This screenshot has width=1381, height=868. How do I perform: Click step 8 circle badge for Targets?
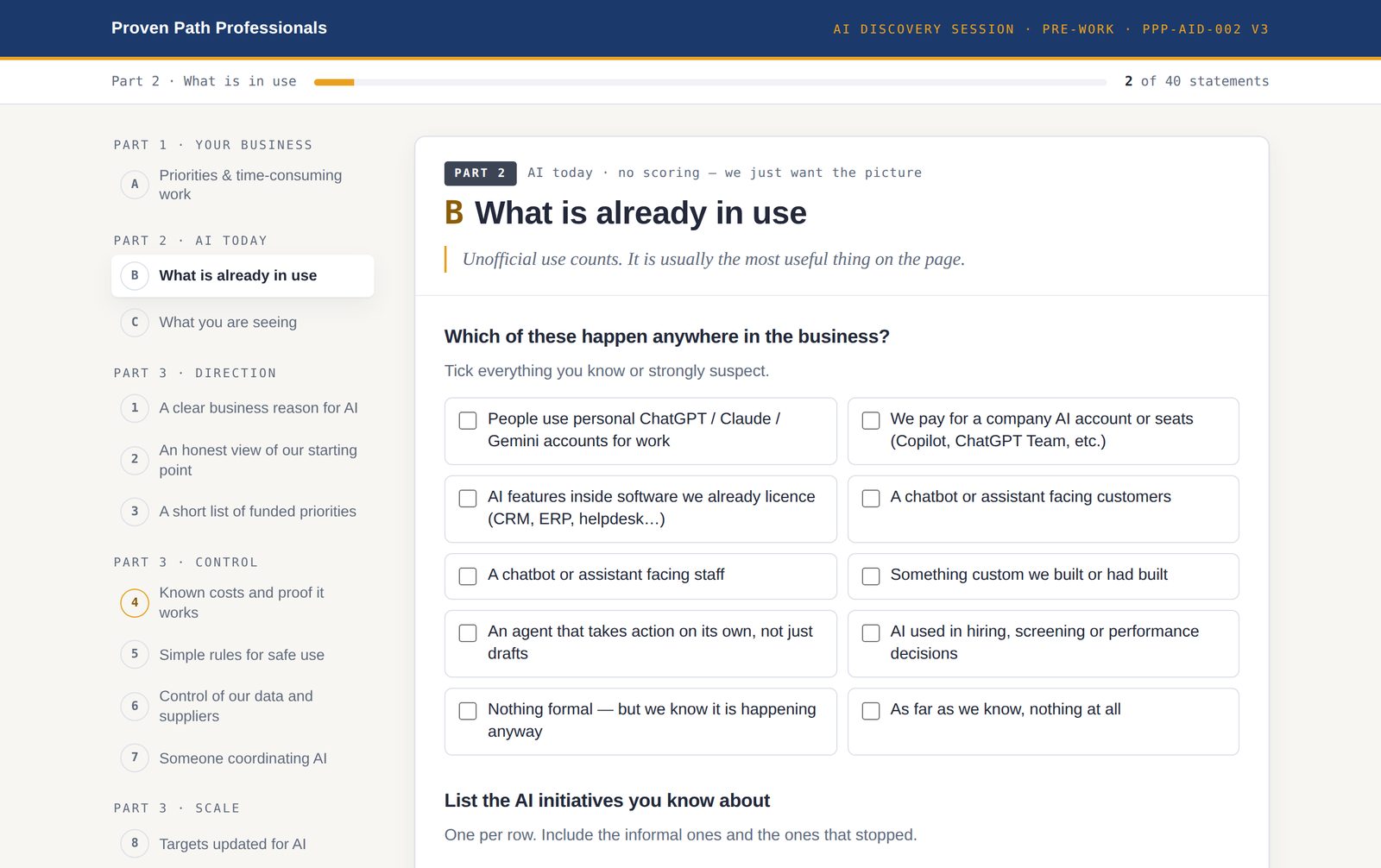(135, 843)
